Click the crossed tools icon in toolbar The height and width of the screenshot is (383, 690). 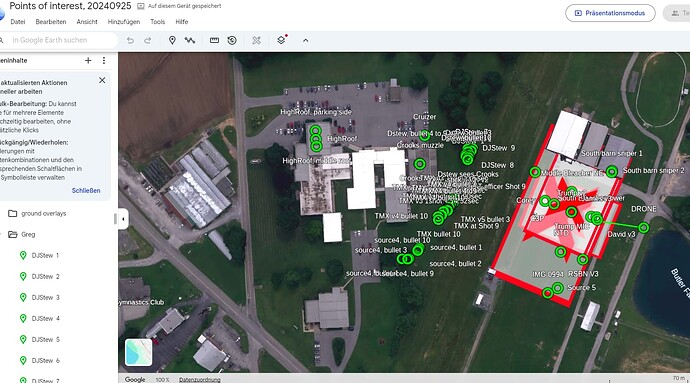(x=257, y=40)
